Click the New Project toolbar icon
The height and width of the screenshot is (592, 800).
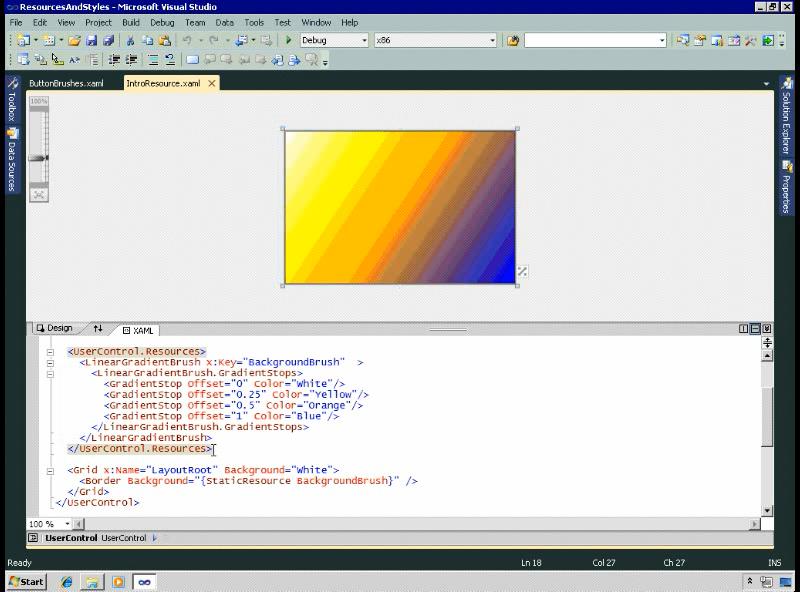pos(23,40)
